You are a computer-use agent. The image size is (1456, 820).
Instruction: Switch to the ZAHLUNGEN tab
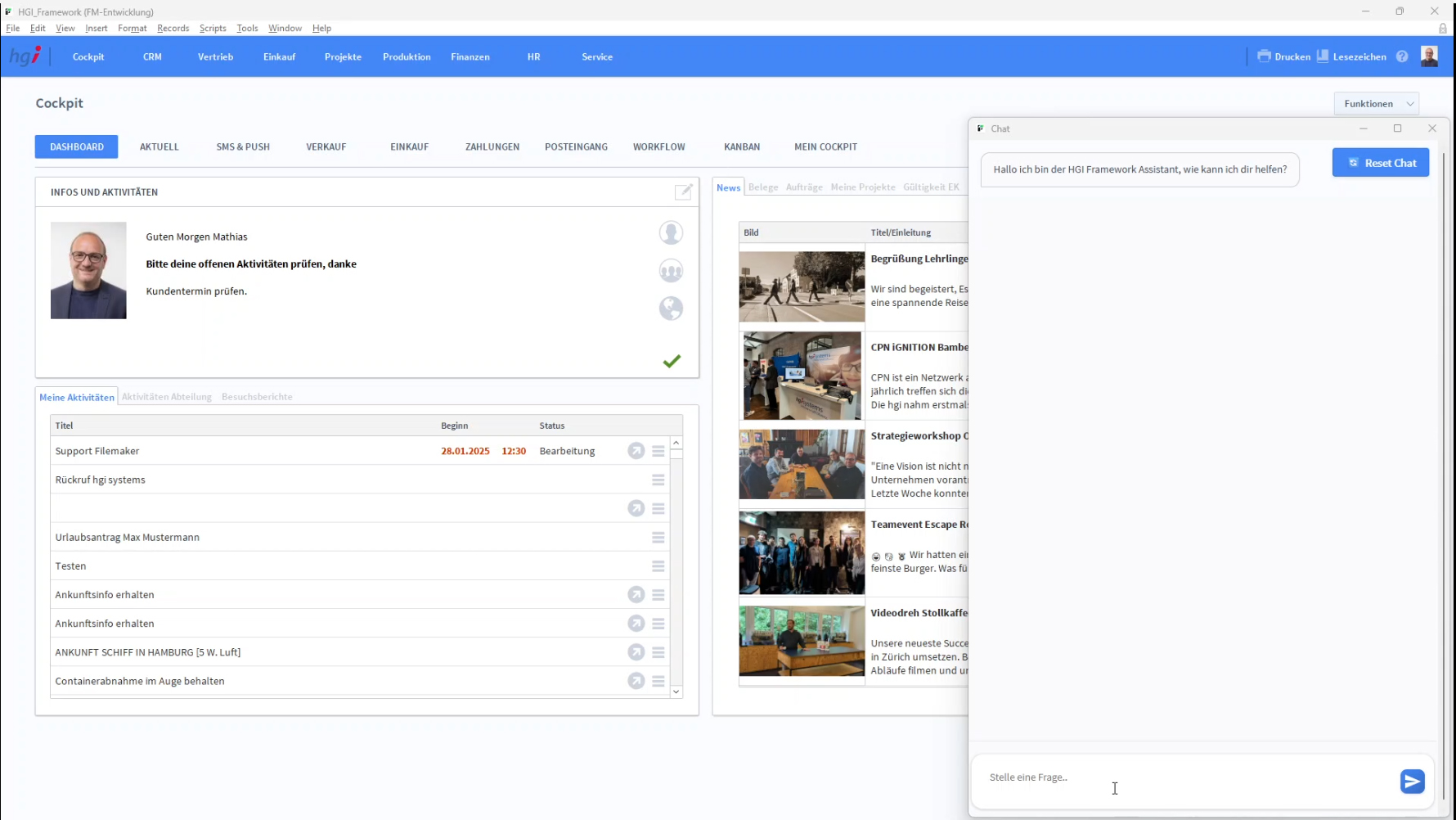pyautogui.click(x=492, y=146)
